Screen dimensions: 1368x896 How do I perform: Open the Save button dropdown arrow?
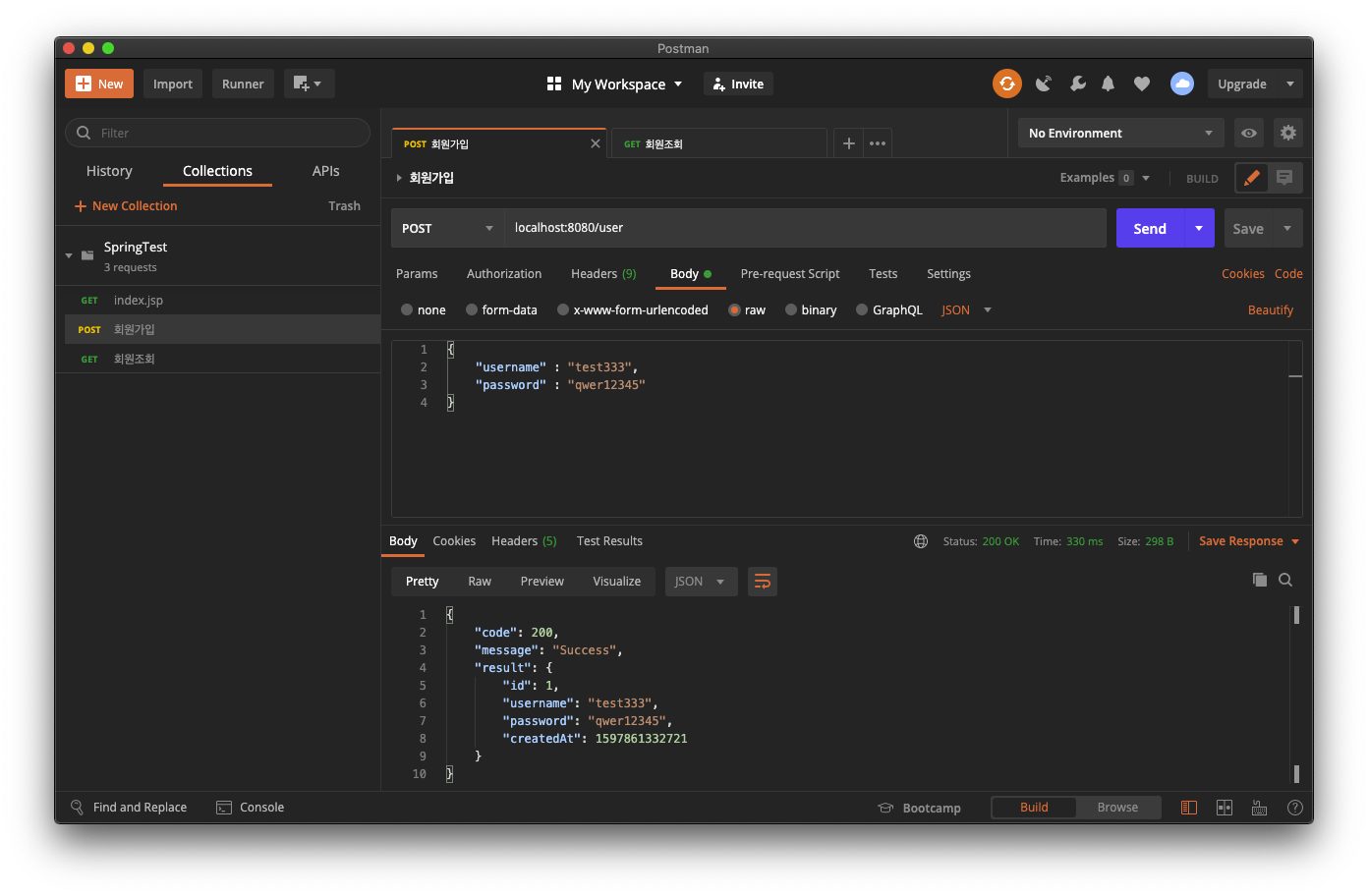(x=1287, y=228)
